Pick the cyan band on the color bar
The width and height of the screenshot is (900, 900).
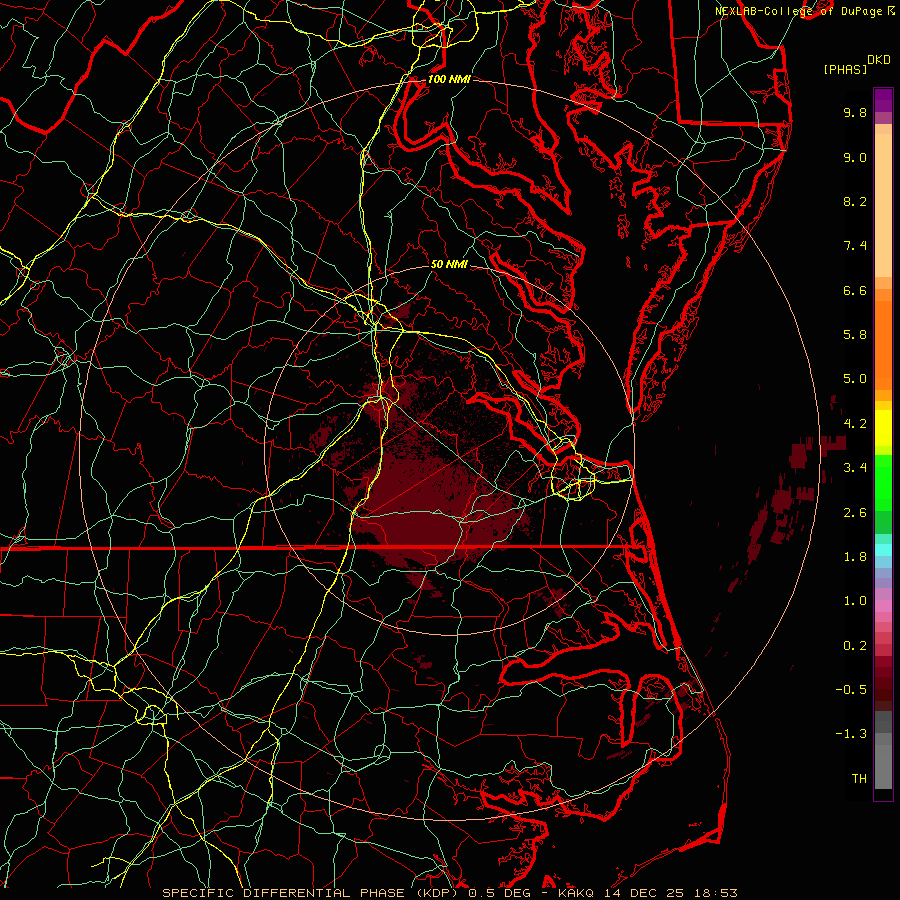pyautogui.click(x=883, y=550)
